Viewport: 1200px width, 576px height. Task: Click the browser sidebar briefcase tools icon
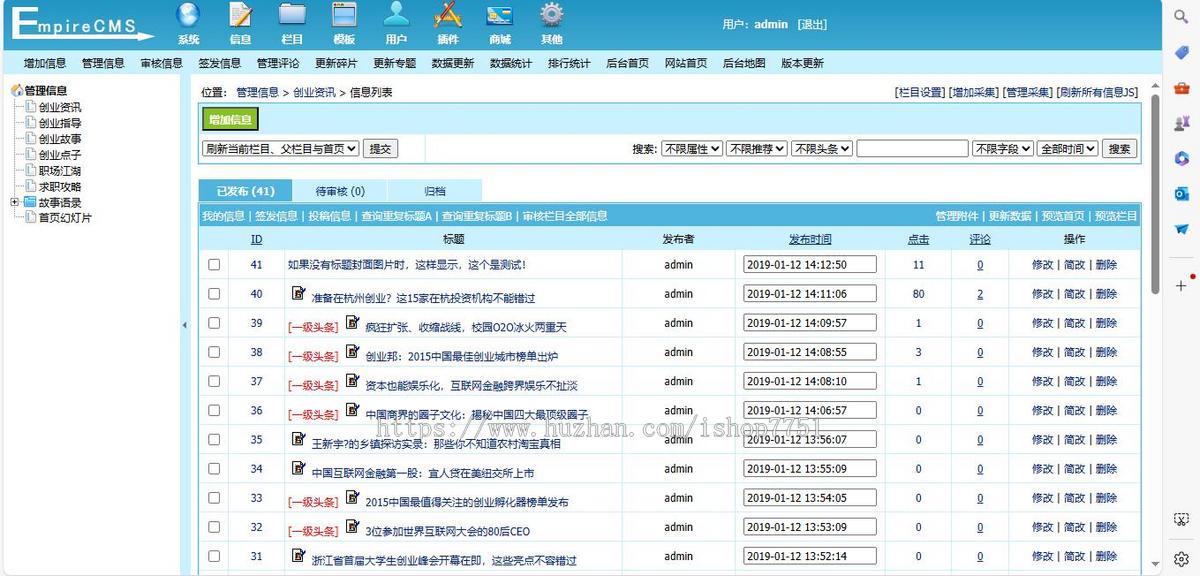point(1181,88)
